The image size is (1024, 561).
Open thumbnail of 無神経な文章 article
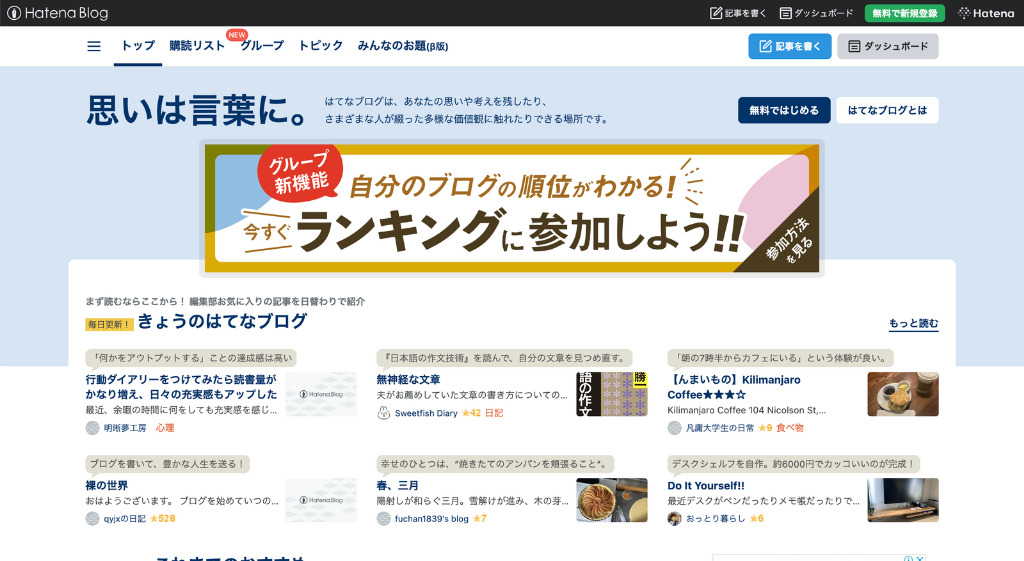[611, 394]
